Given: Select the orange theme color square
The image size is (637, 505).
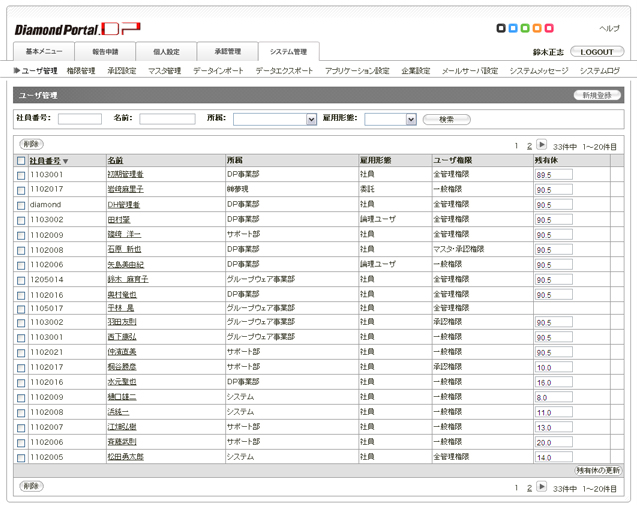Looking at the screenshot, I should [x=537, y=28].
